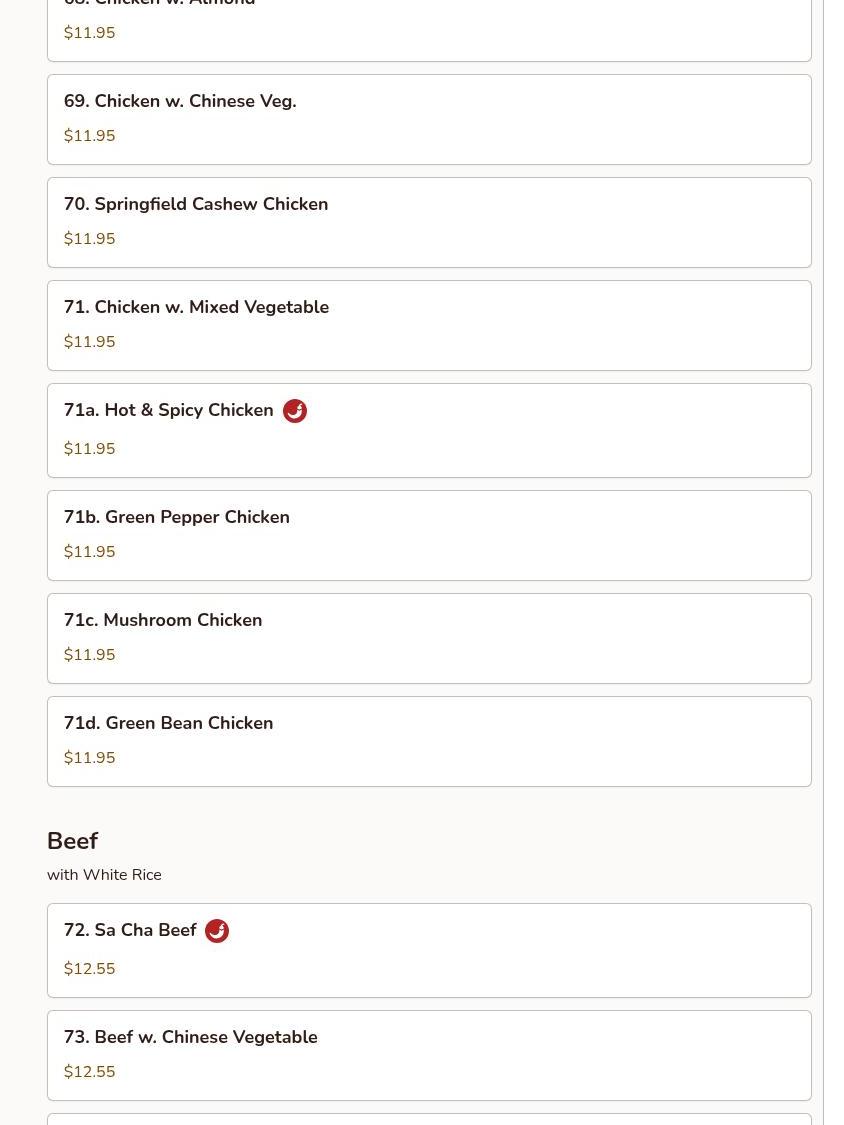Click $11.95 price under Green Bean Chicken

(89, 758)
